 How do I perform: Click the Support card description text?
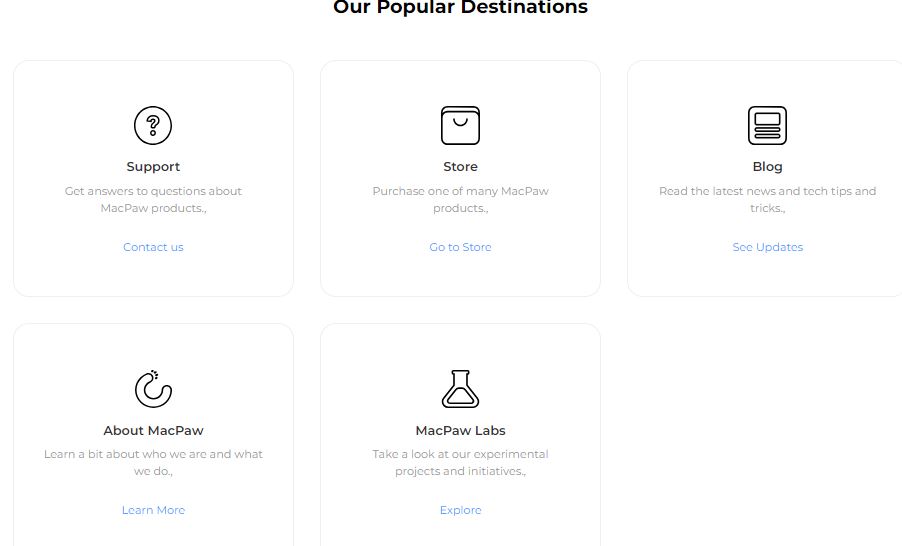click(x=153, y=200)
